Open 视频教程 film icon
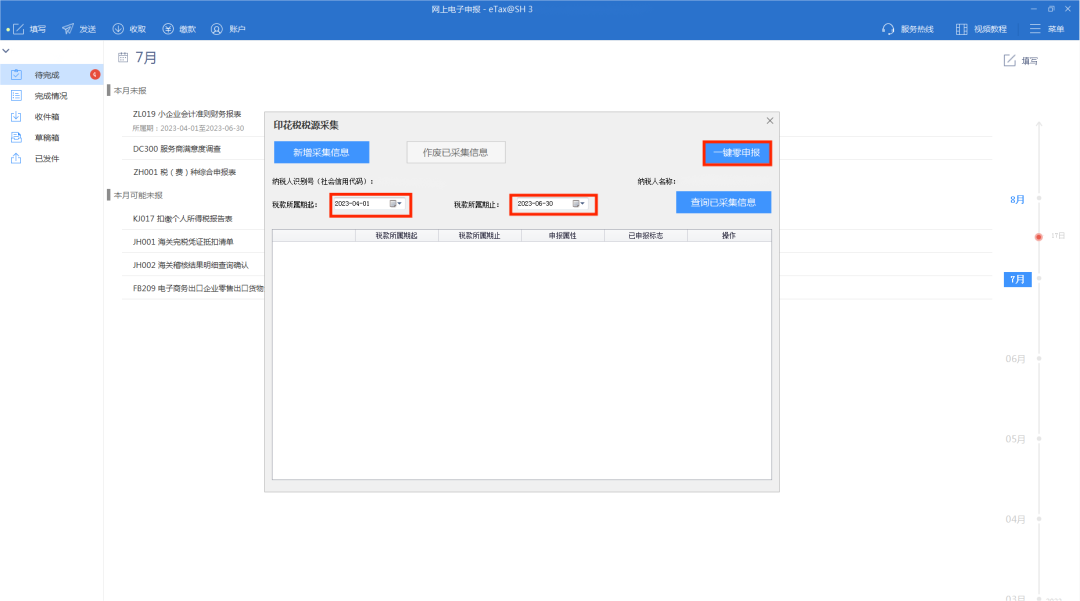The width and height of the screenshot is (1080, 601). click(x=961, y=29)
